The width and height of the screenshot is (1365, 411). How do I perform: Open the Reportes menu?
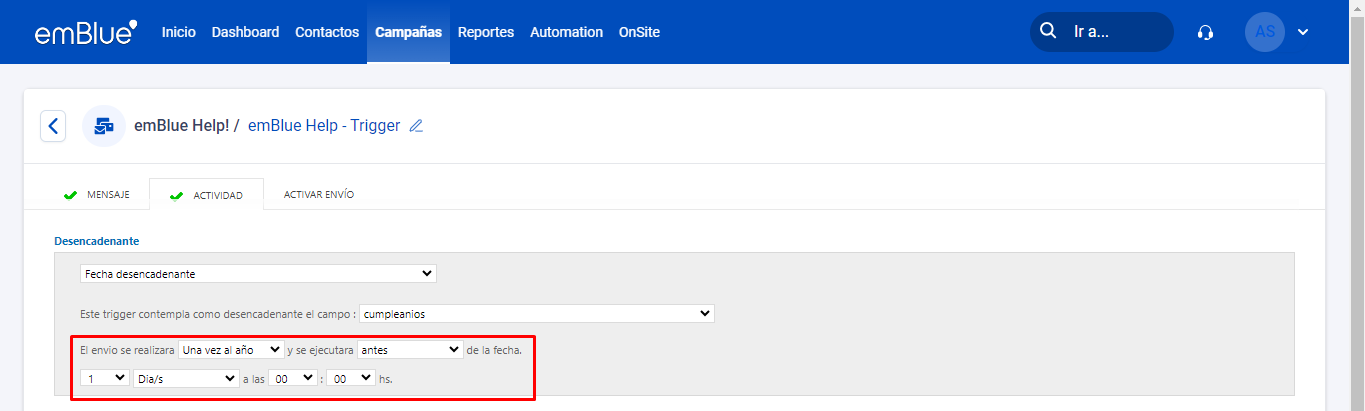pyautogui.click(x=486, y=32)
